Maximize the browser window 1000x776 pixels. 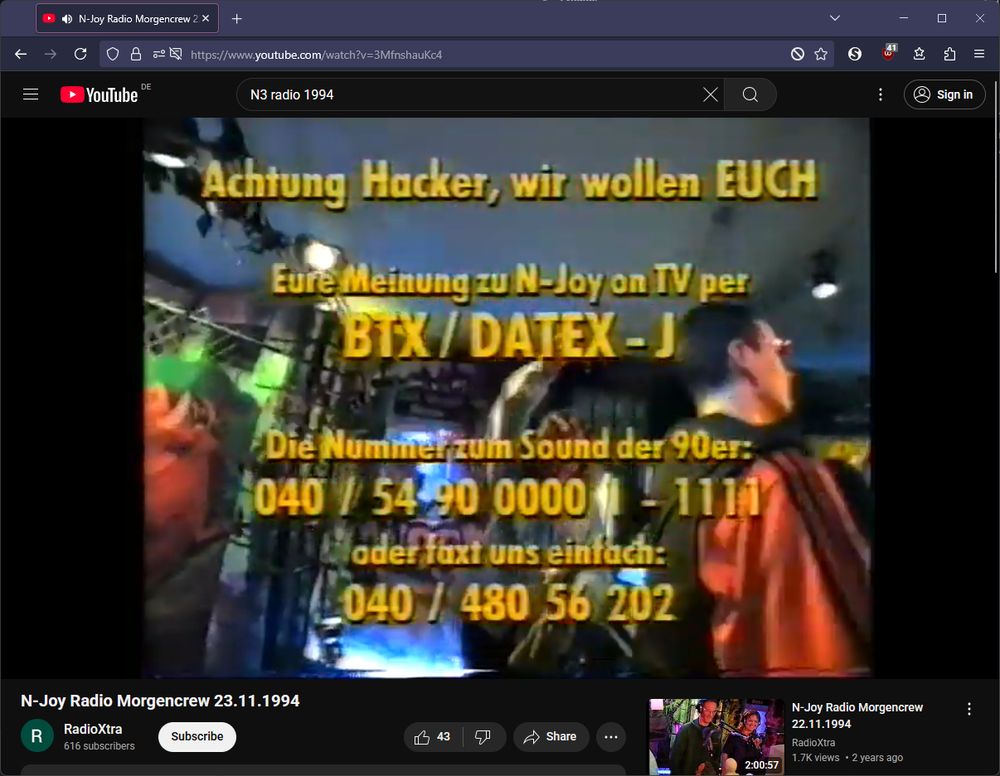click(x=942, y=18)
